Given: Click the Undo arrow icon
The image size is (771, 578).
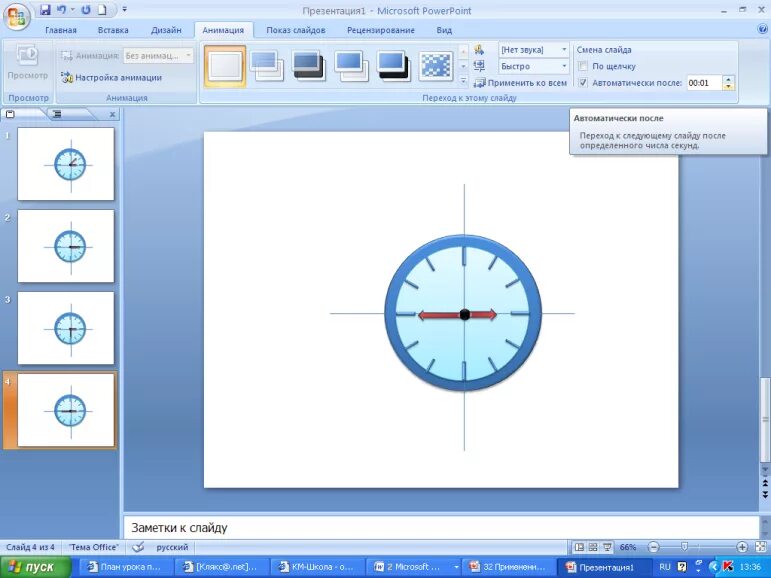Looking at the screenshot, I should coord(61,9).
